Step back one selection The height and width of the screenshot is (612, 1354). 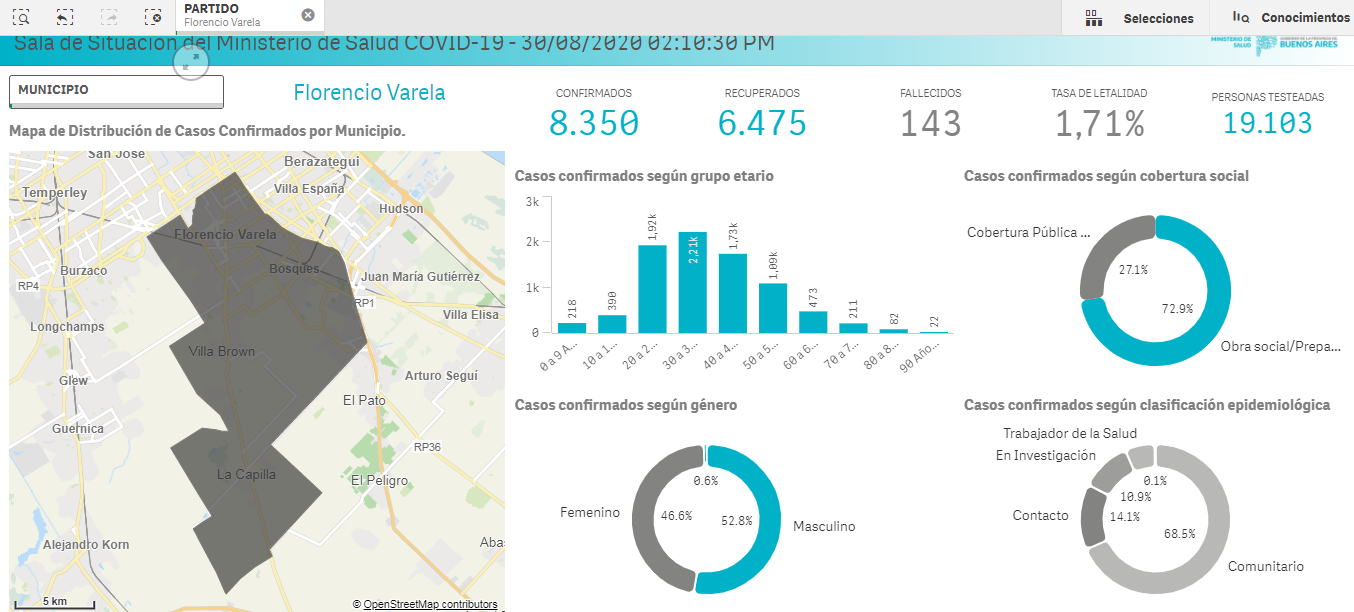click(x=65, y=17)
